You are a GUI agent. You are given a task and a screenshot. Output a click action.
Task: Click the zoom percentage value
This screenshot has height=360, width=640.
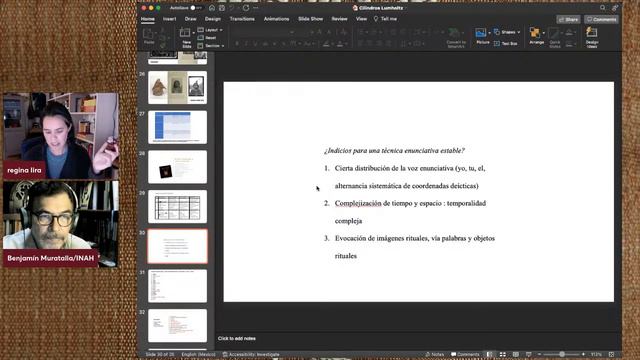pyautogui.click(x=596, y=354)
